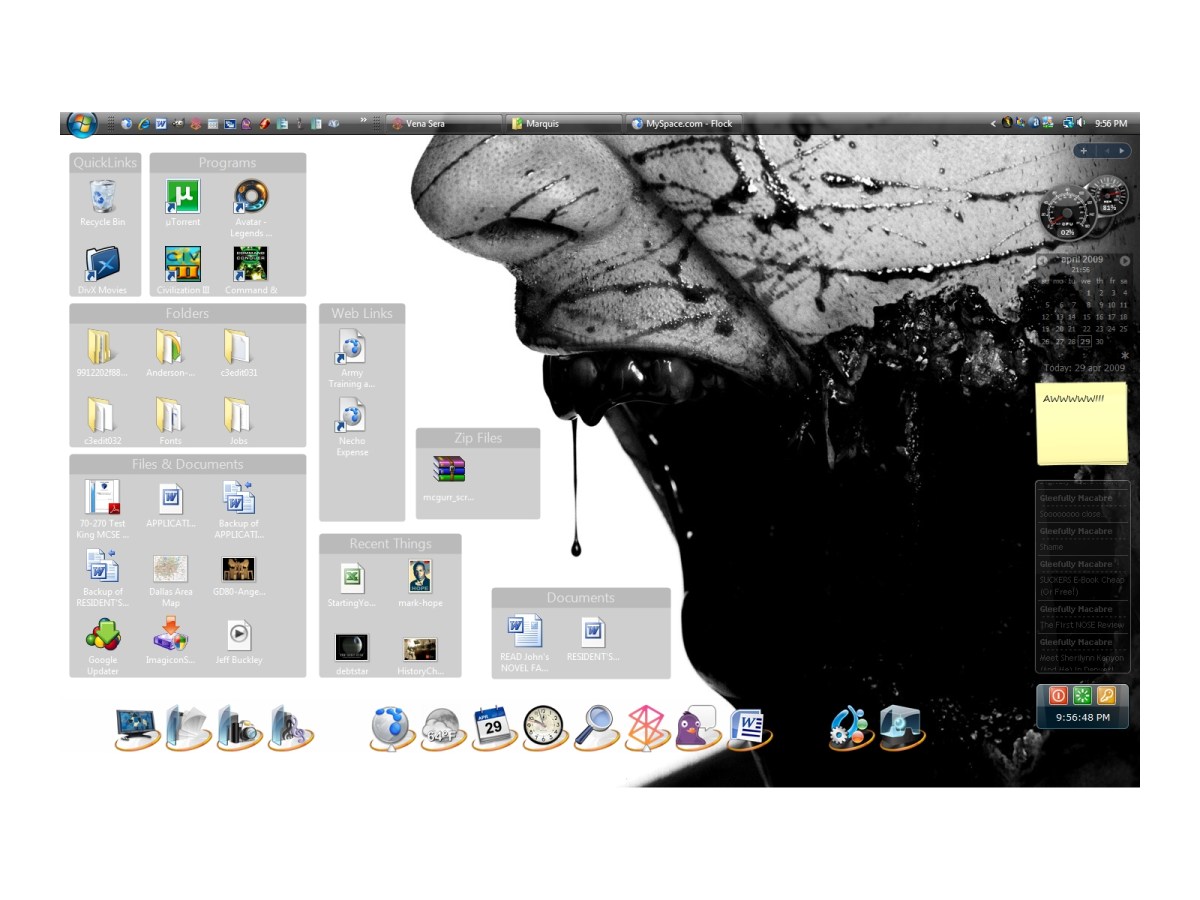Click the sidebar add gadget plus button
1200x900 pixels.
[x=1084, y=151]
